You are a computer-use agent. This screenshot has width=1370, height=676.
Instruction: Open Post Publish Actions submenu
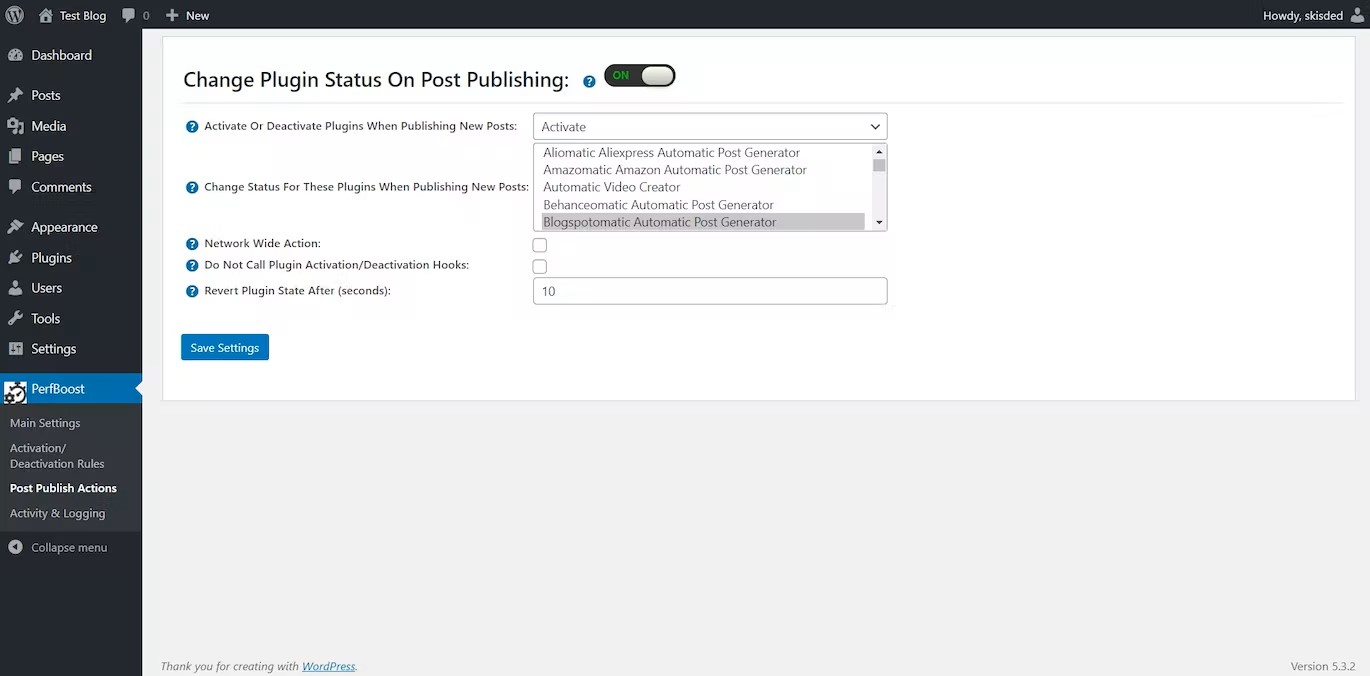pyautogui.click(x=63, y=488)
